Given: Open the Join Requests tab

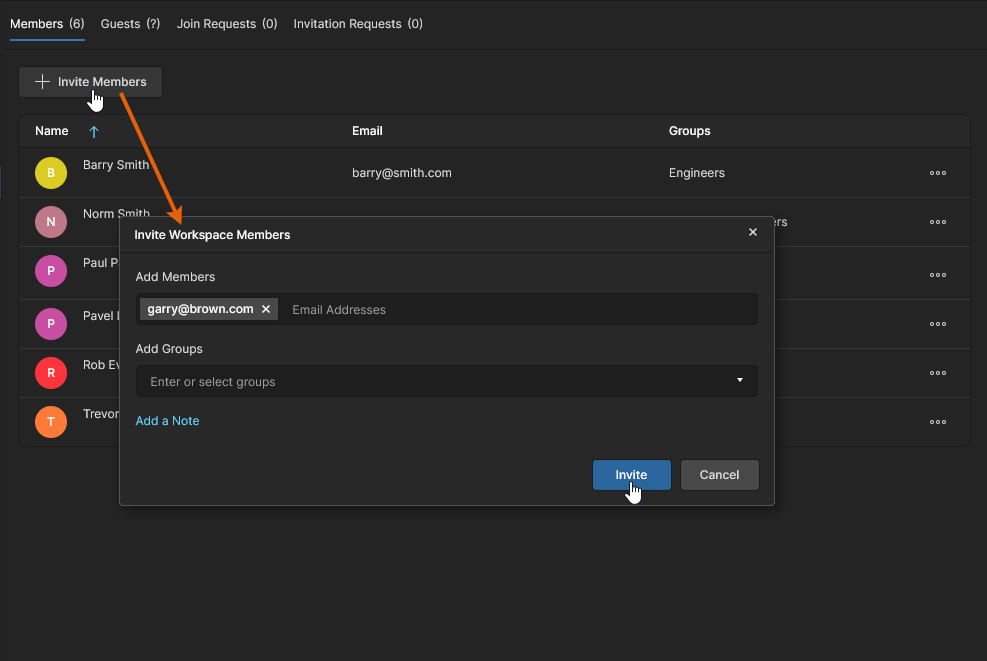Looking at the screenshot, I should click(x=227, y=24).
